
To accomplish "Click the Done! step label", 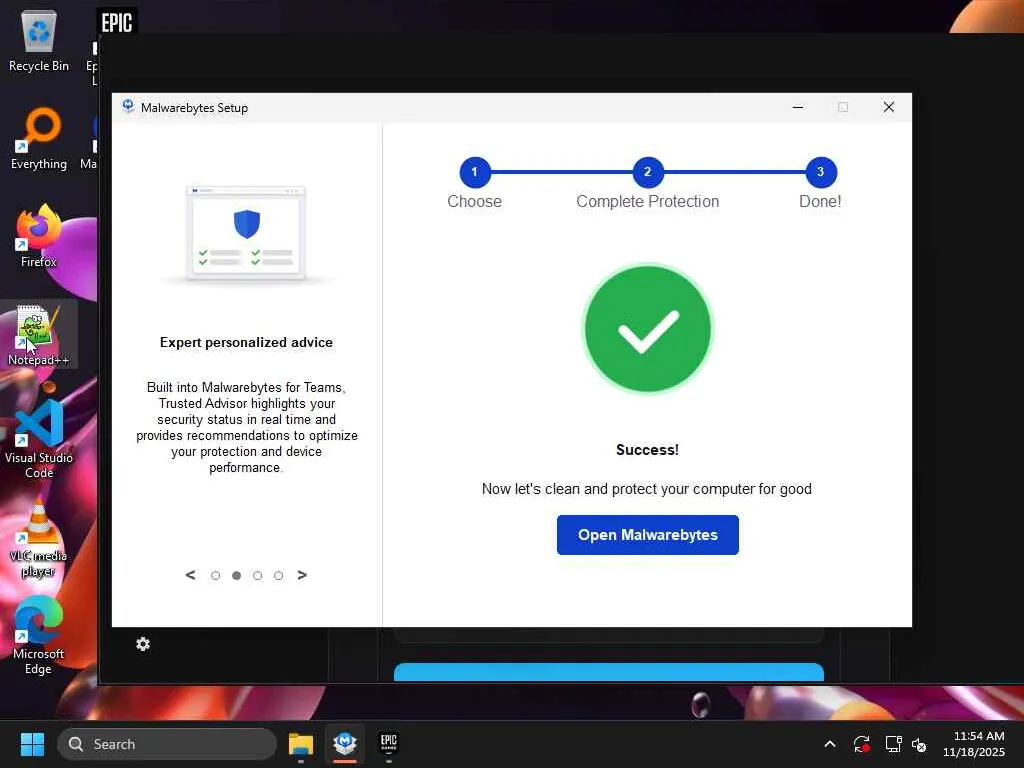I will (x=820, y=201).
